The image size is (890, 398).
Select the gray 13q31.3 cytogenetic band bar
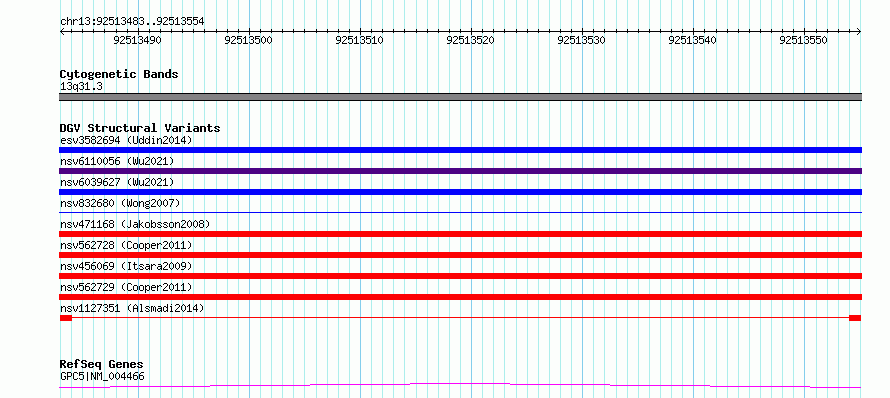(x=460, y=97)
